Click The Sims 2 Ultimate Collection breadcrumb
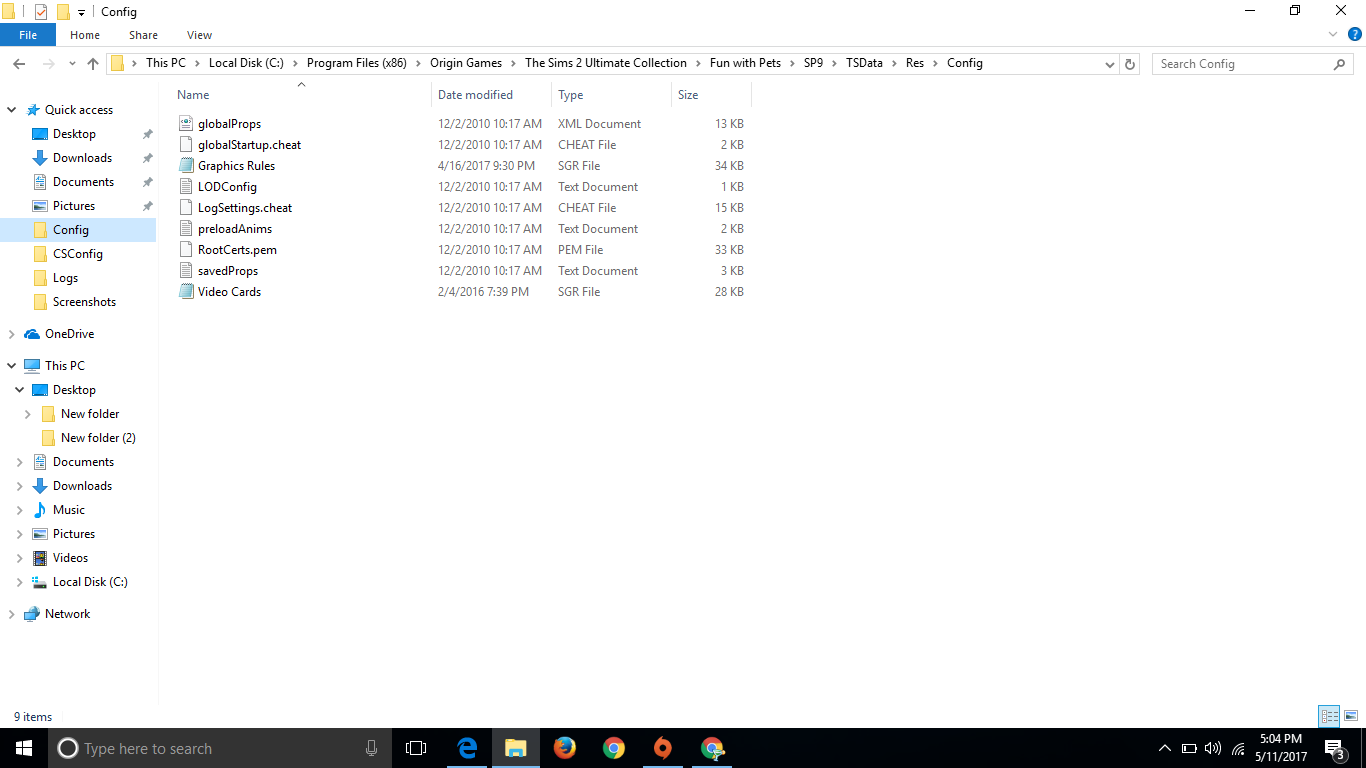 pos(605,63)
